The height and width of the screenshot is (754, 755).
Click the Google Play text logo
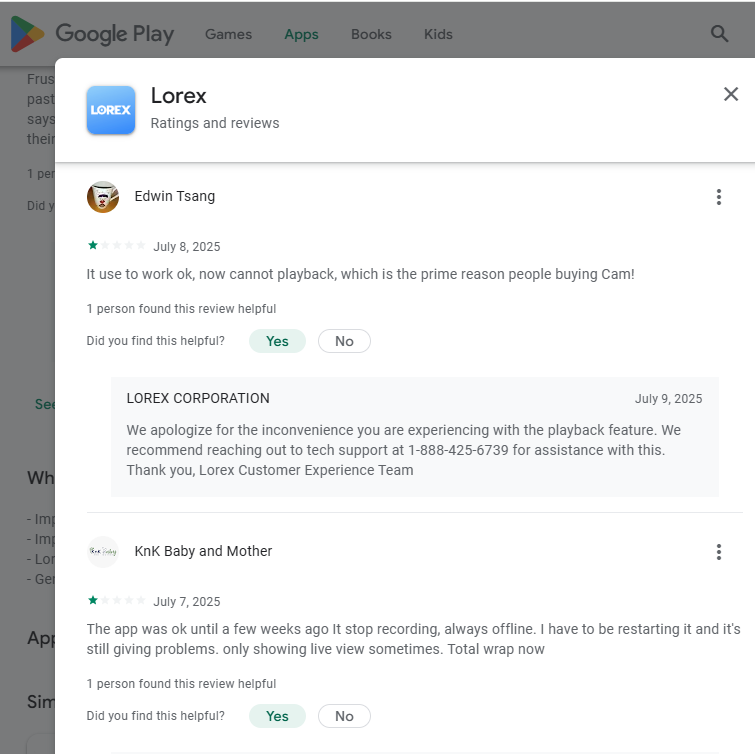point(115,34)
